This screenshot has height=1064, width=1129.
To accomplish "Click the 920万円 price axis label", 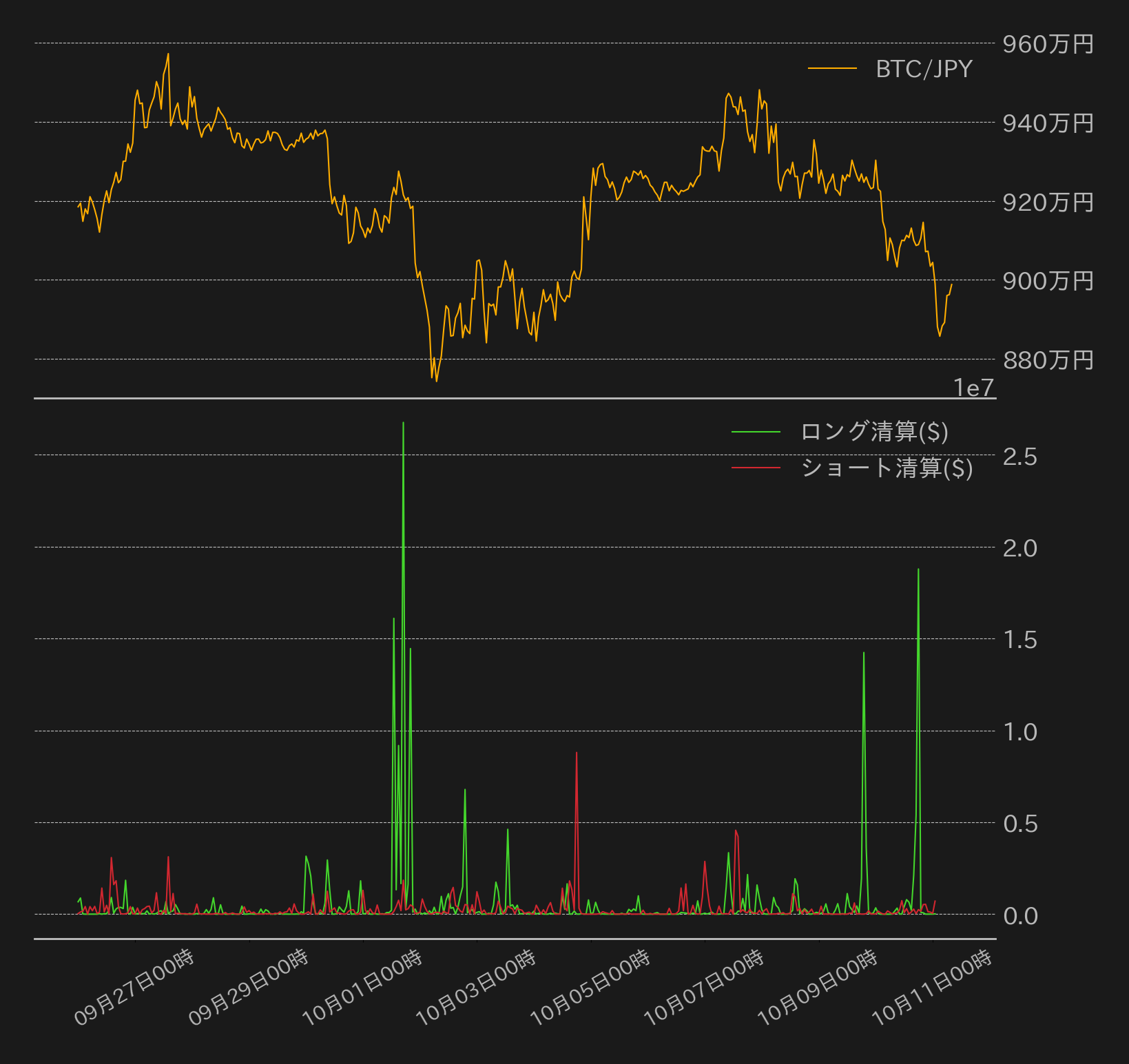I will coord(1048,202).
